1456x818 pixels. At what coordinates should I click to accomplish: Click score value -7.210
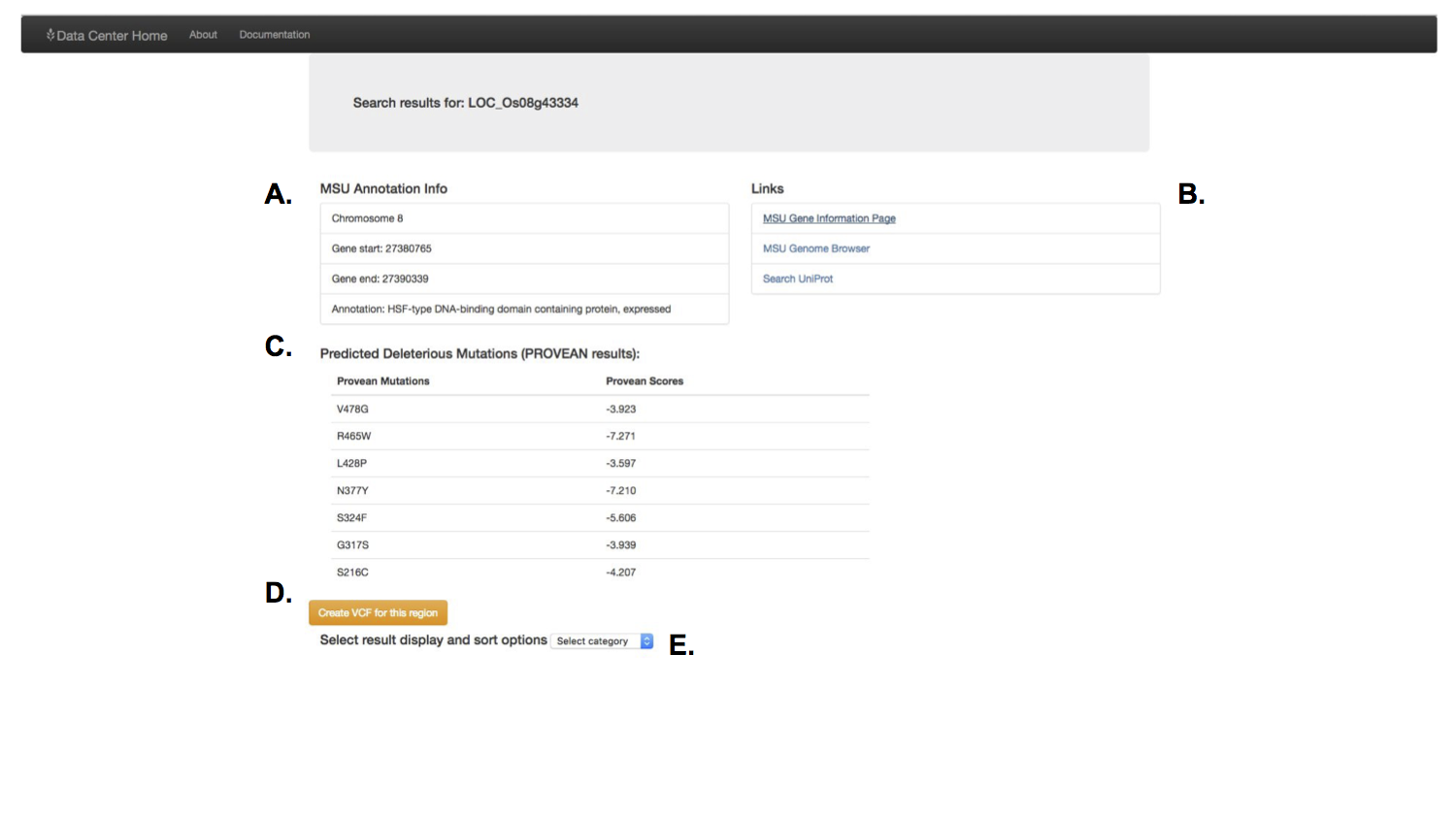point(621,490)
